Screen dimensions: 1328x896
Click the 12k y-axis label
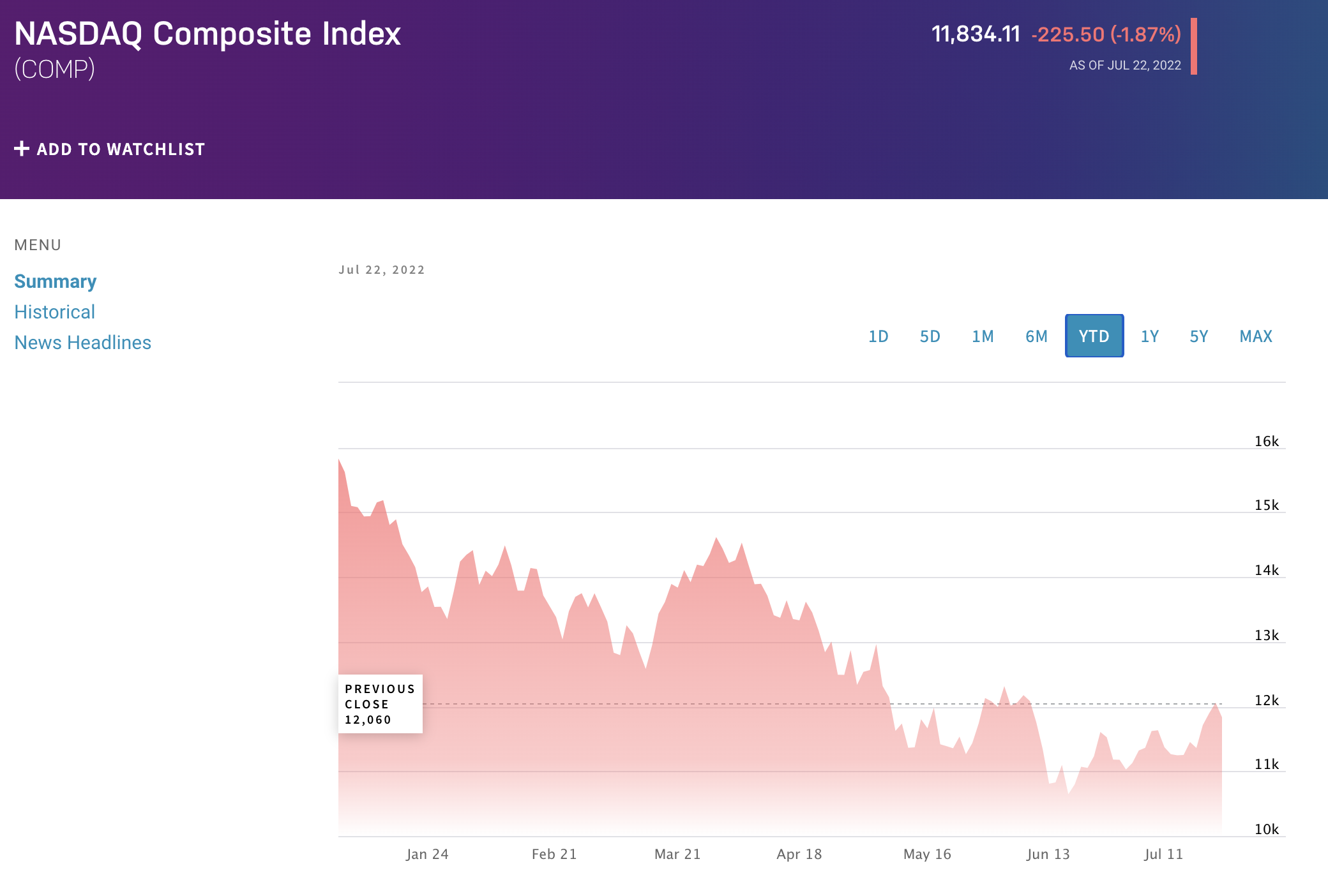(1267, 700)
